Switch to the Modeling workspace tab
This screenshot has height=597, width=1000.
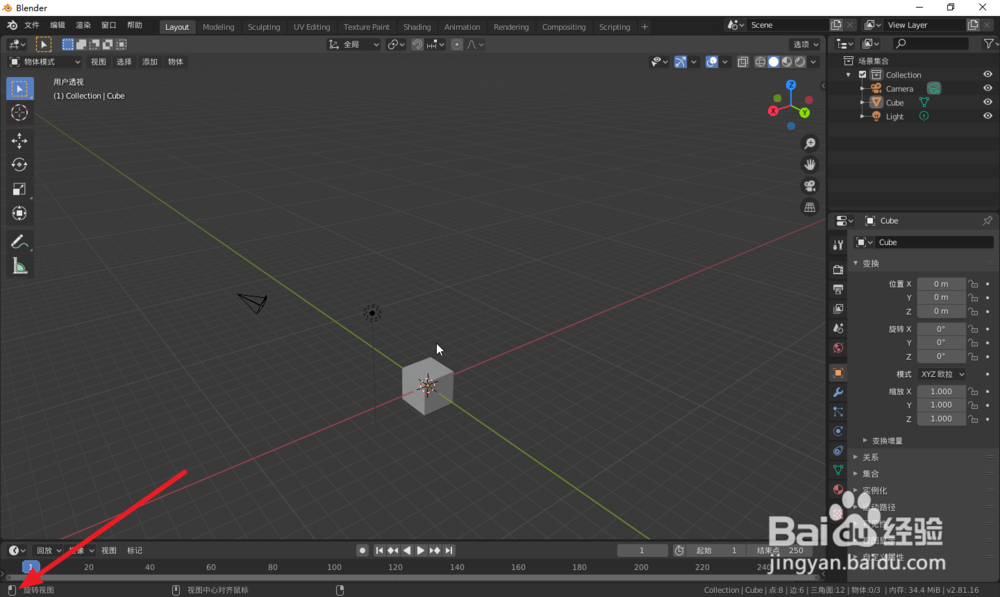tap(218, 27)
